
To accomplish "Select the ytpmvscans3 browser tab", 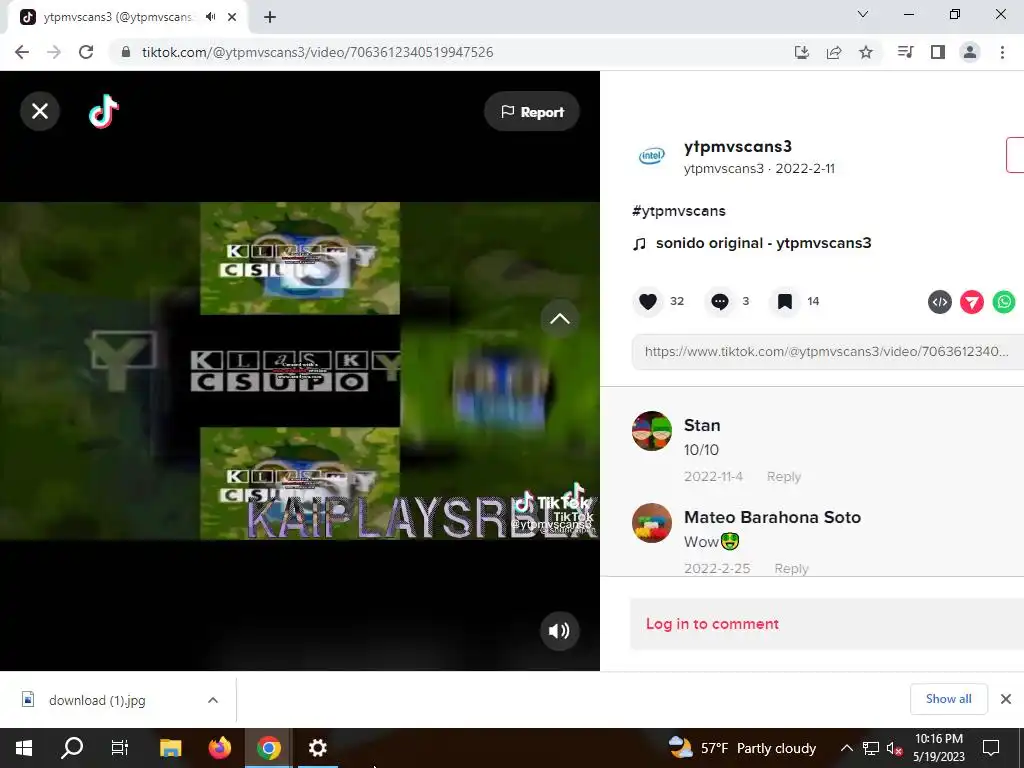I will [128, 18].
